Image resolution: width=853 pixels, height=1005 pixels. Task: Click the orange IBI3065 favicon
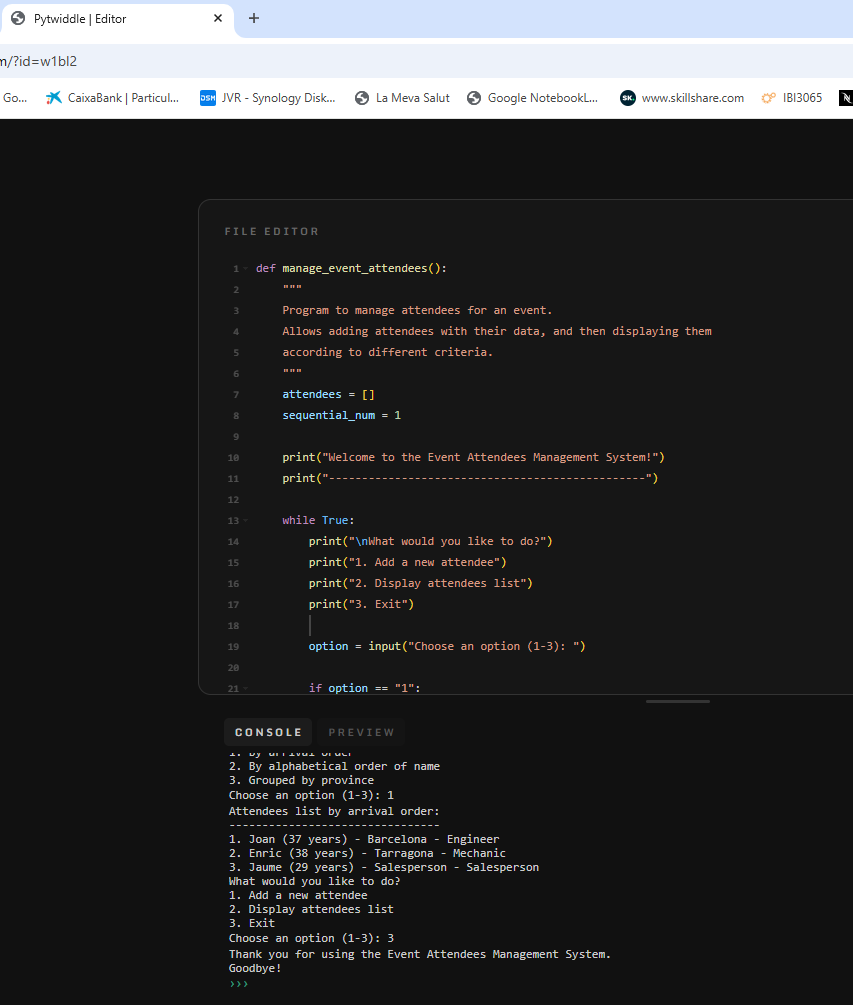pos(768,98)
